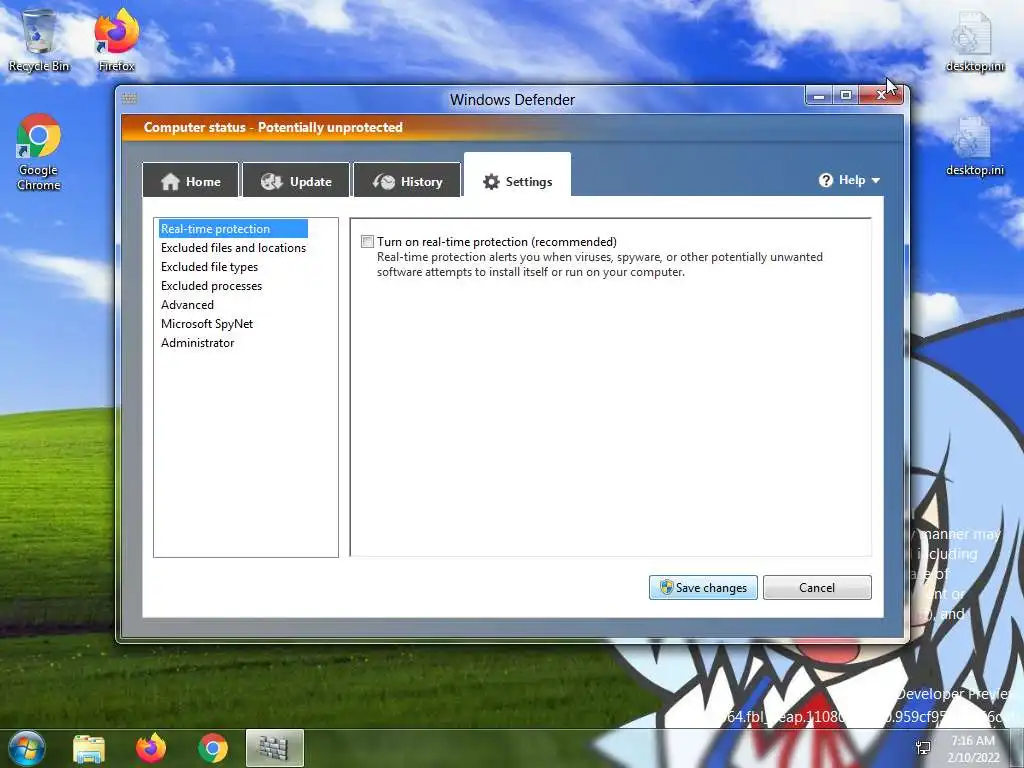The height and width of the screenshot is (768, 1024).
Task: Maximize the Windows Defender window
Action: (x=846, y=95)
